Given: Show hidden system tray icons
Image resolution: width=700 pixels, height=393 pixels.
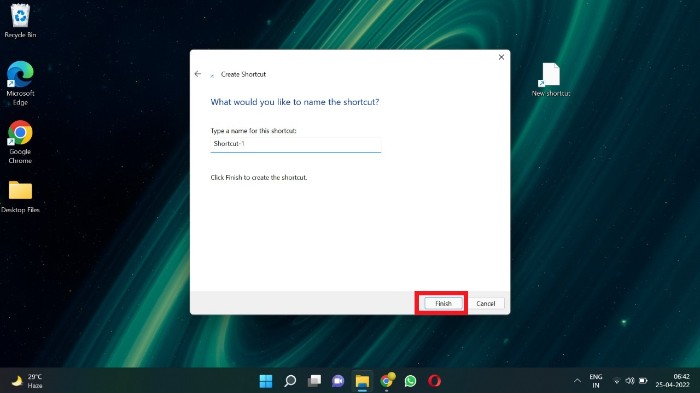Looking at the screenshot, I should [x=577, y=381].
